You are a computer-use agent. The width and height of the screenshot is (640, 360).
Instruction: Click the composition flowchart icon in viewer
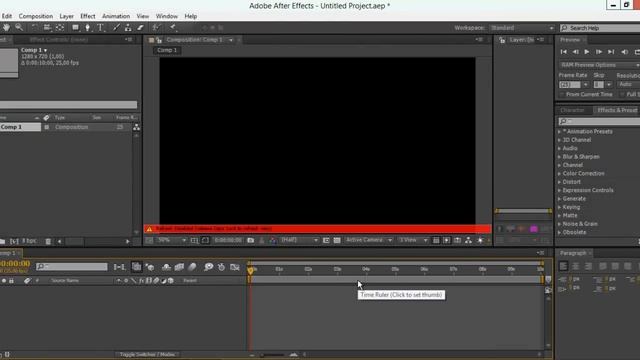click(469, 240)
